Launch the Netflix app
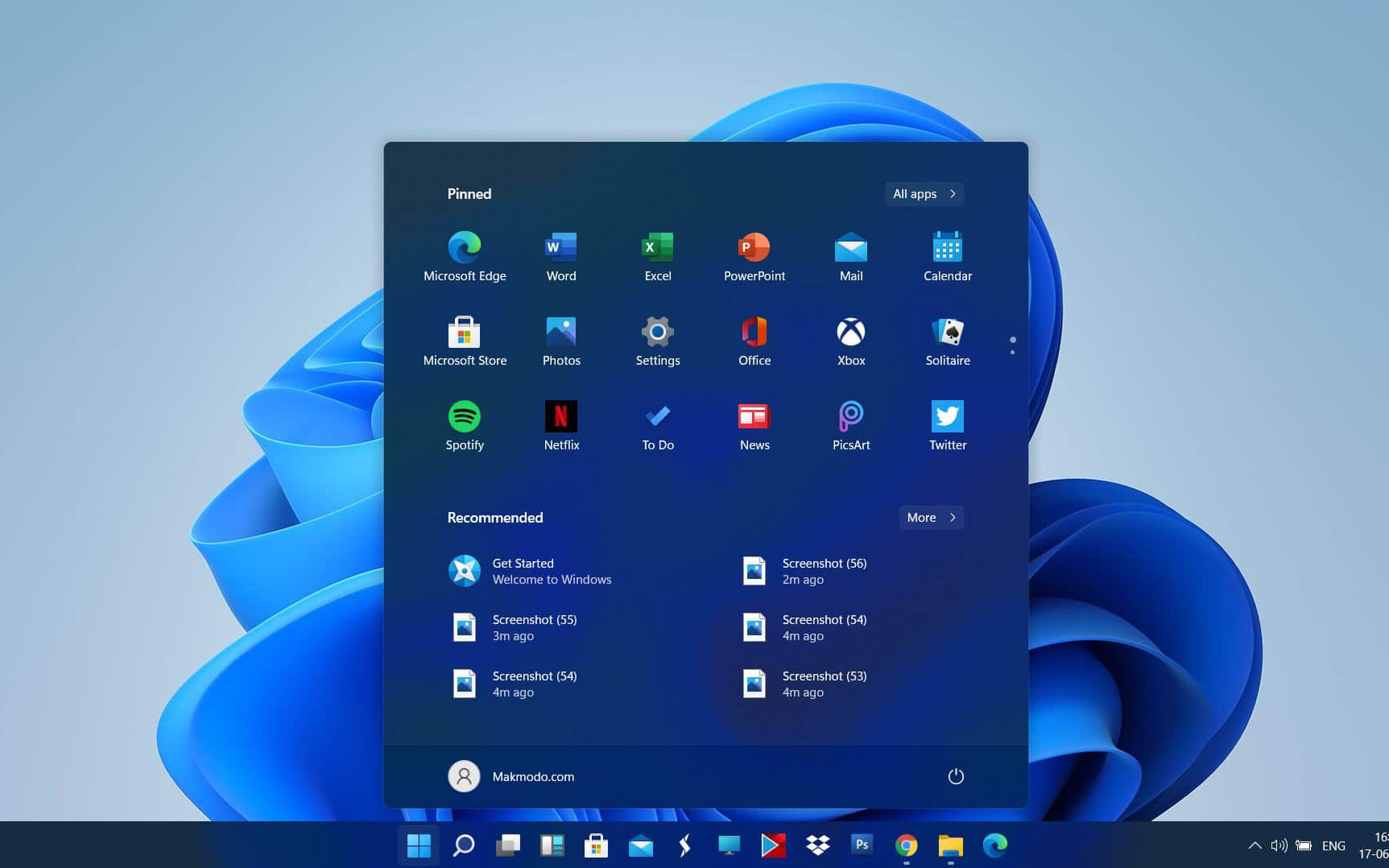Viewport: 1389px width, 868px height. (561, 425)
